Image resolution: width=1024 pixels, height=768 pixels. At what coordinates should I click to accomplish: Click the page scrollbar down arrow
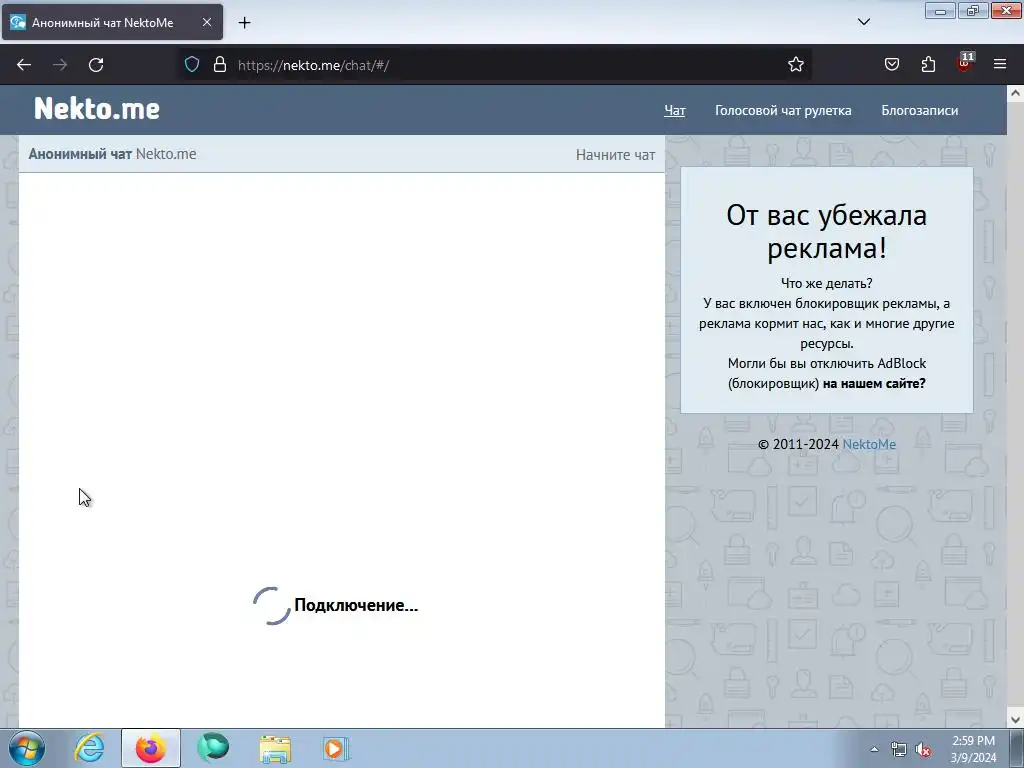coord(1015,720)
